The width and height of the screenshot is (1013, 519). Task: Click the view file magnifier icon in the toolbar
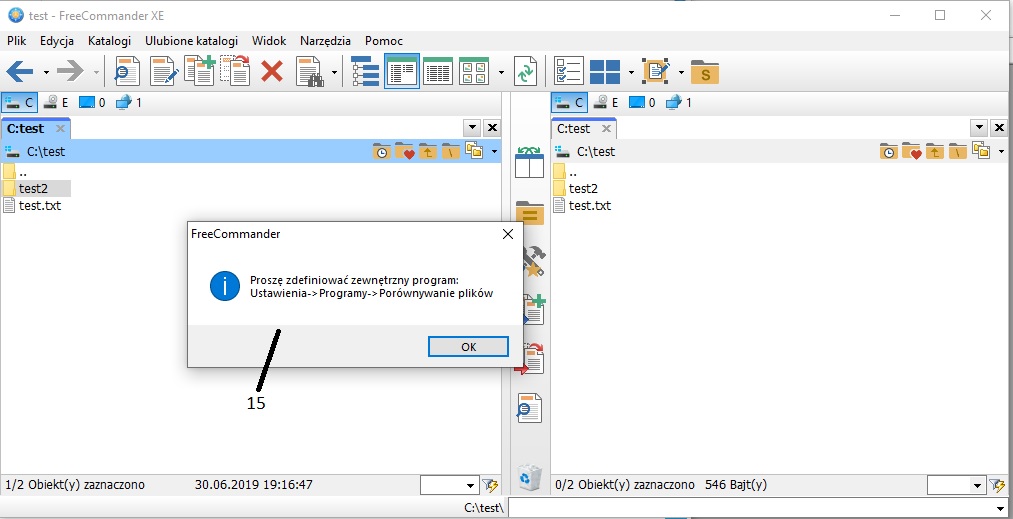(127, 71)
